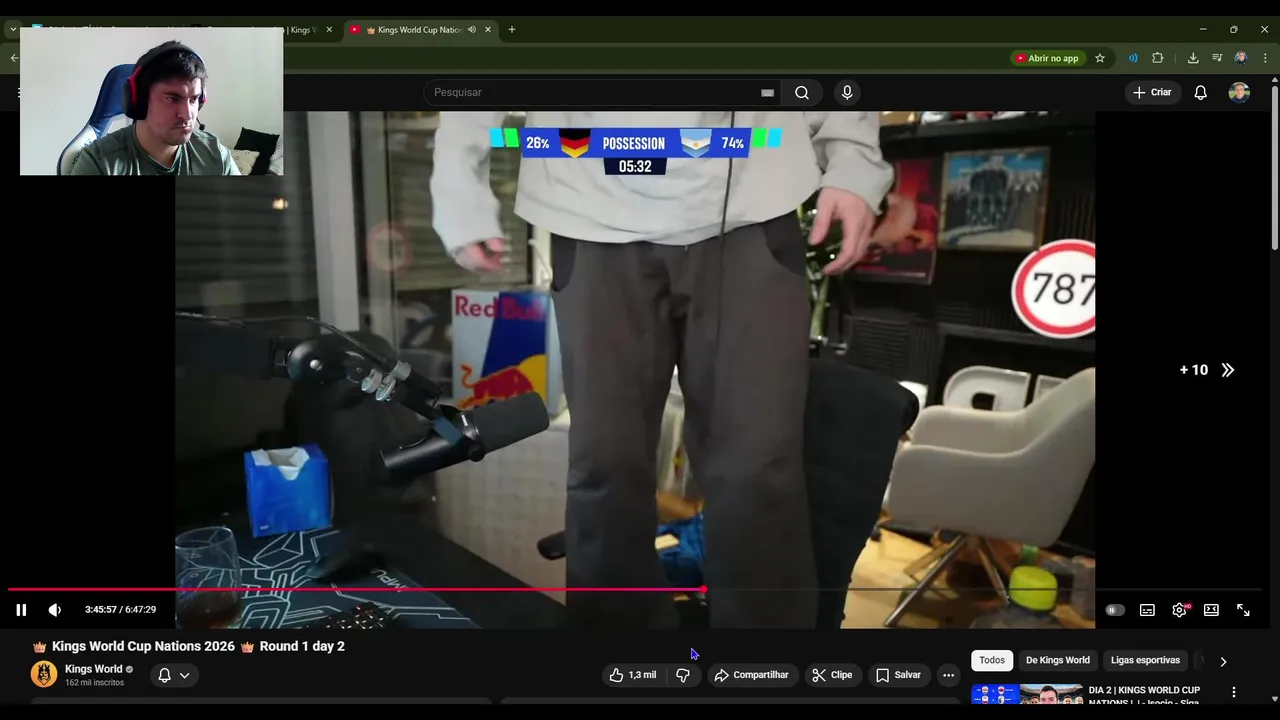
Task: Submit search with magnifier button
Action: pyautogui.click(x=802, y=92)
